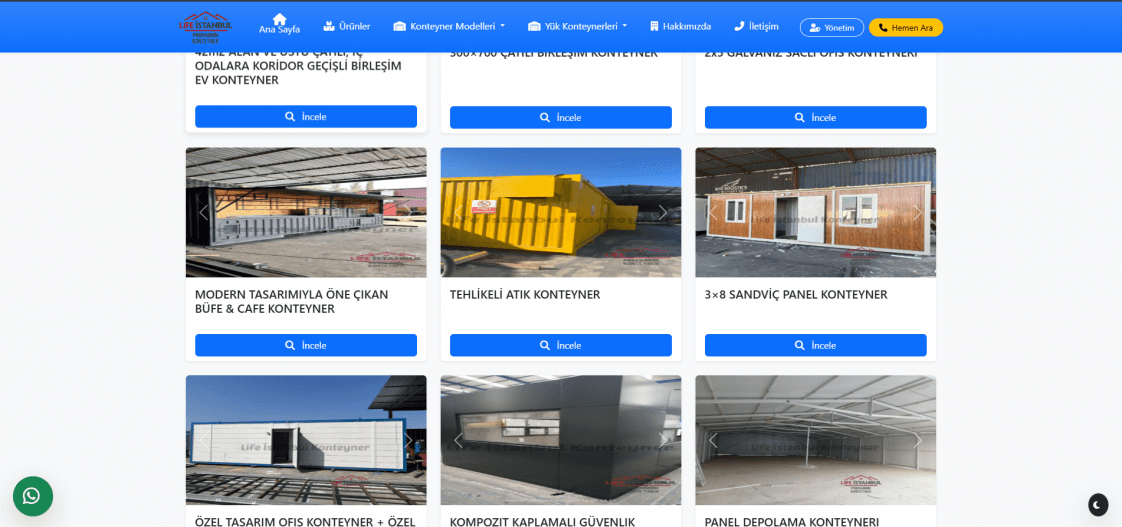İncele the galvaniz saçlı ofis konteyneri
1122x527 pixels.
tap(815, 117)
